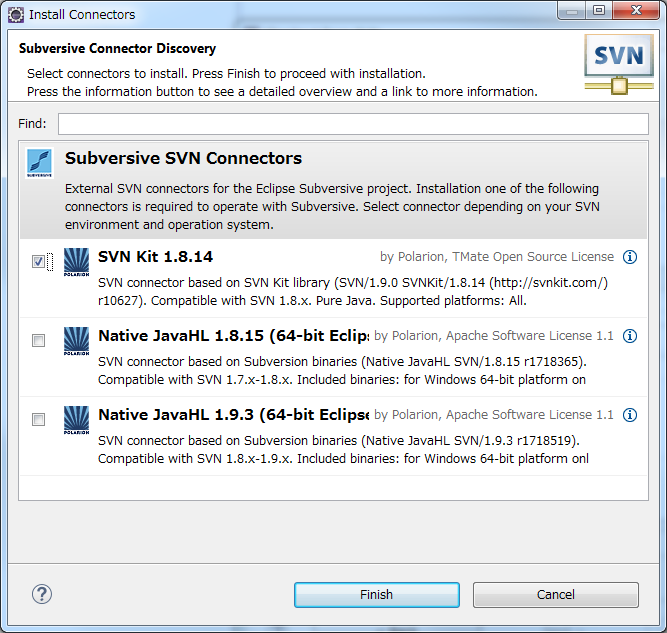This screenshot has width=667, height=633.
Task: Cancel the connector installation
Action: click(x=556, y=595)
